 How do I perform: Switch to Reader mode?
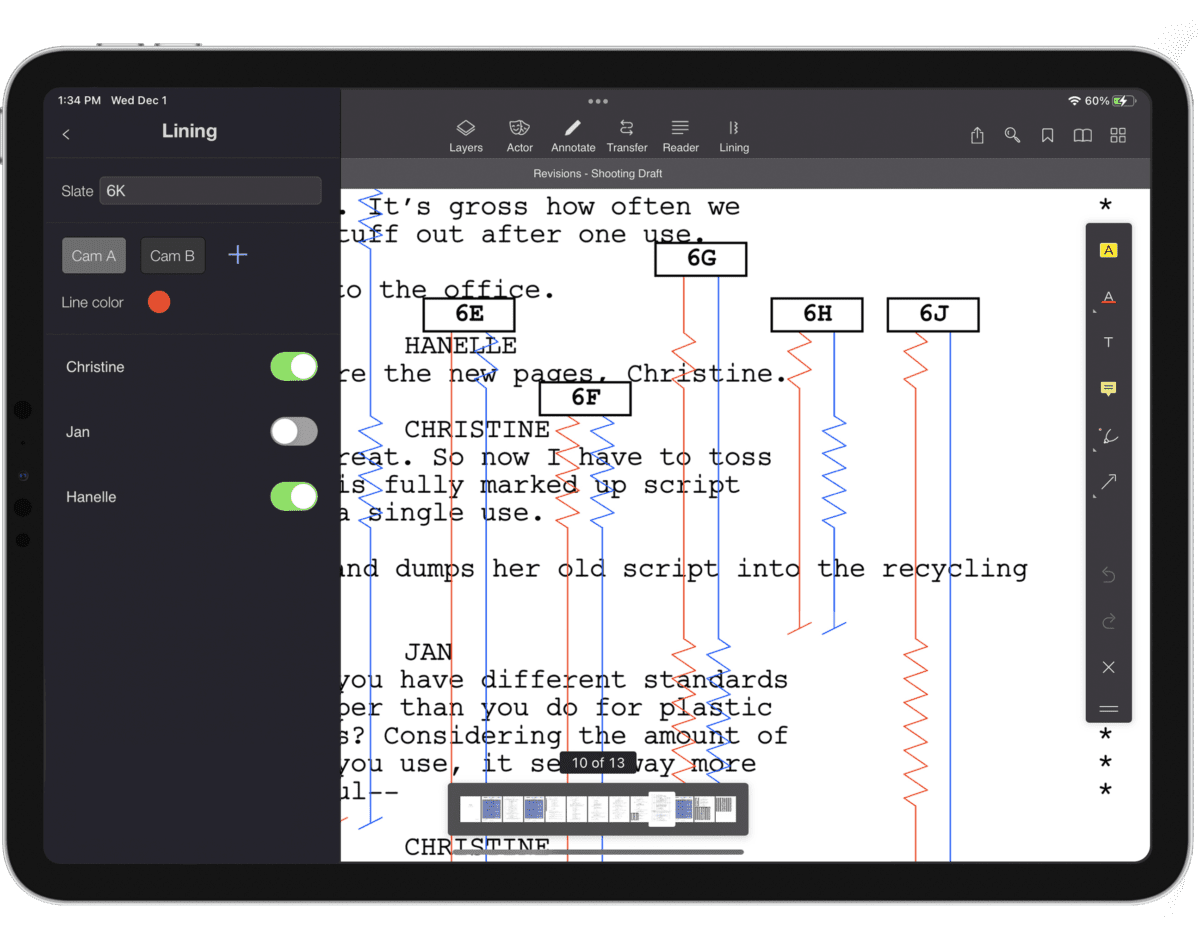pos(680,135)
